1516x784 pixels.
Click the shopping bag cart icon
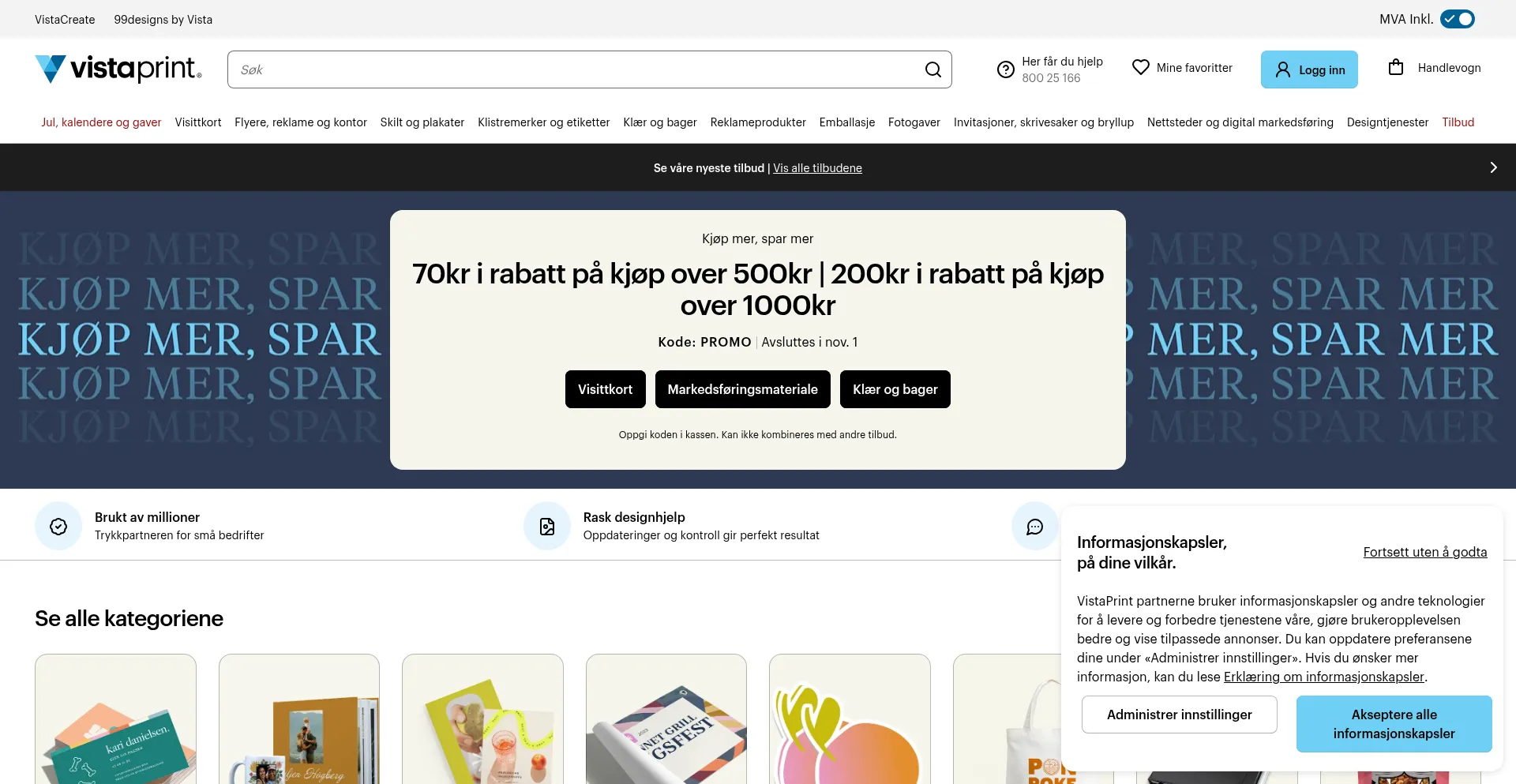click(x=1396, y=67)
